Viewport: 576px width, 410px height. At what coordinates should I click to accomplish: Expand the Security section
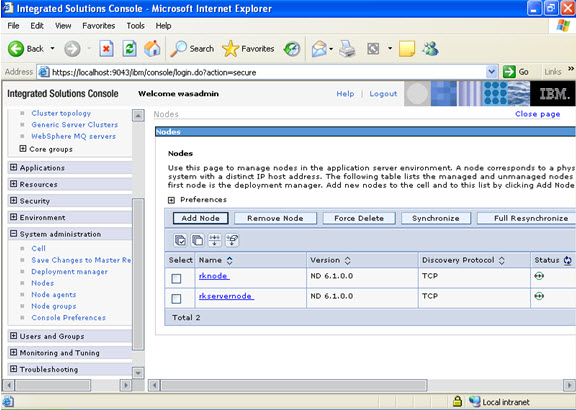click(14, 200)
